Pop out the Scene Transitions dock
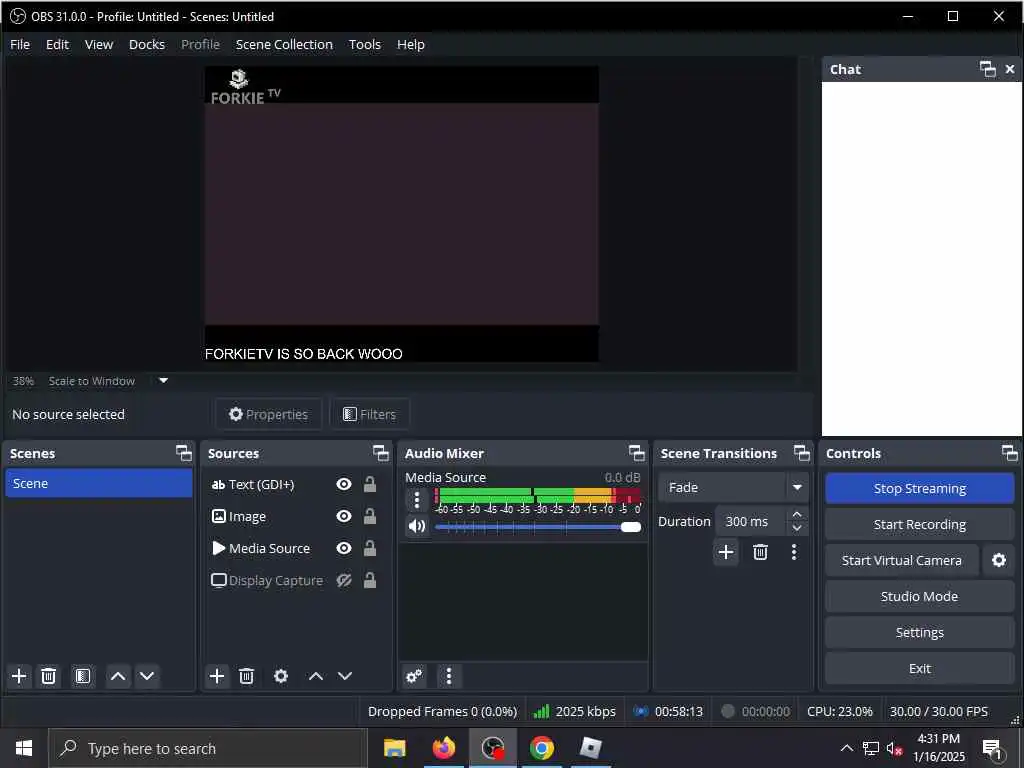Image resolution: width=1024 pixels, height=768 pixels. click(x=801, y=453)
